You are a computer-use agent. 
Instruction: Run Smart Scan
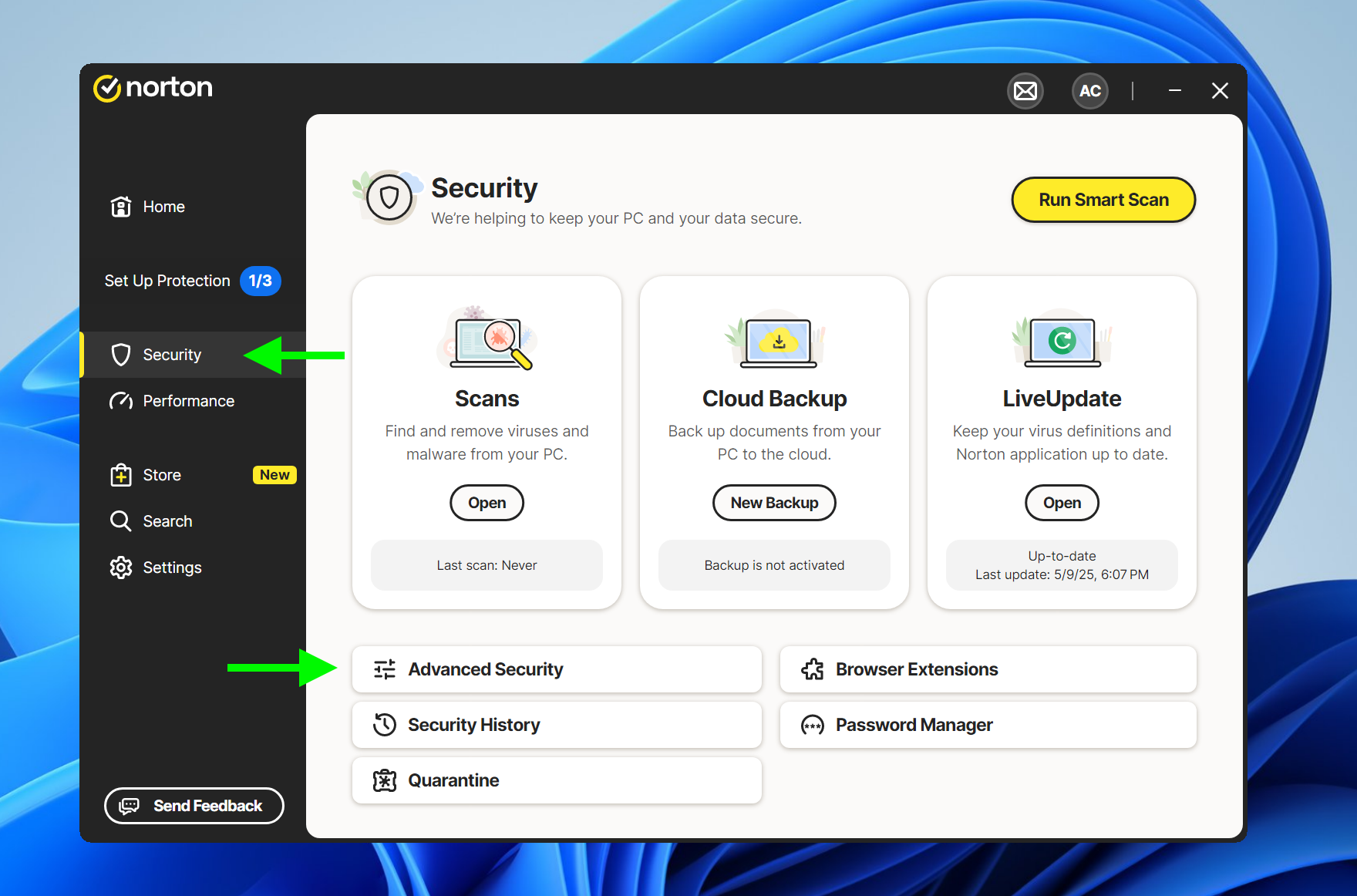[x=1103, y=200]
